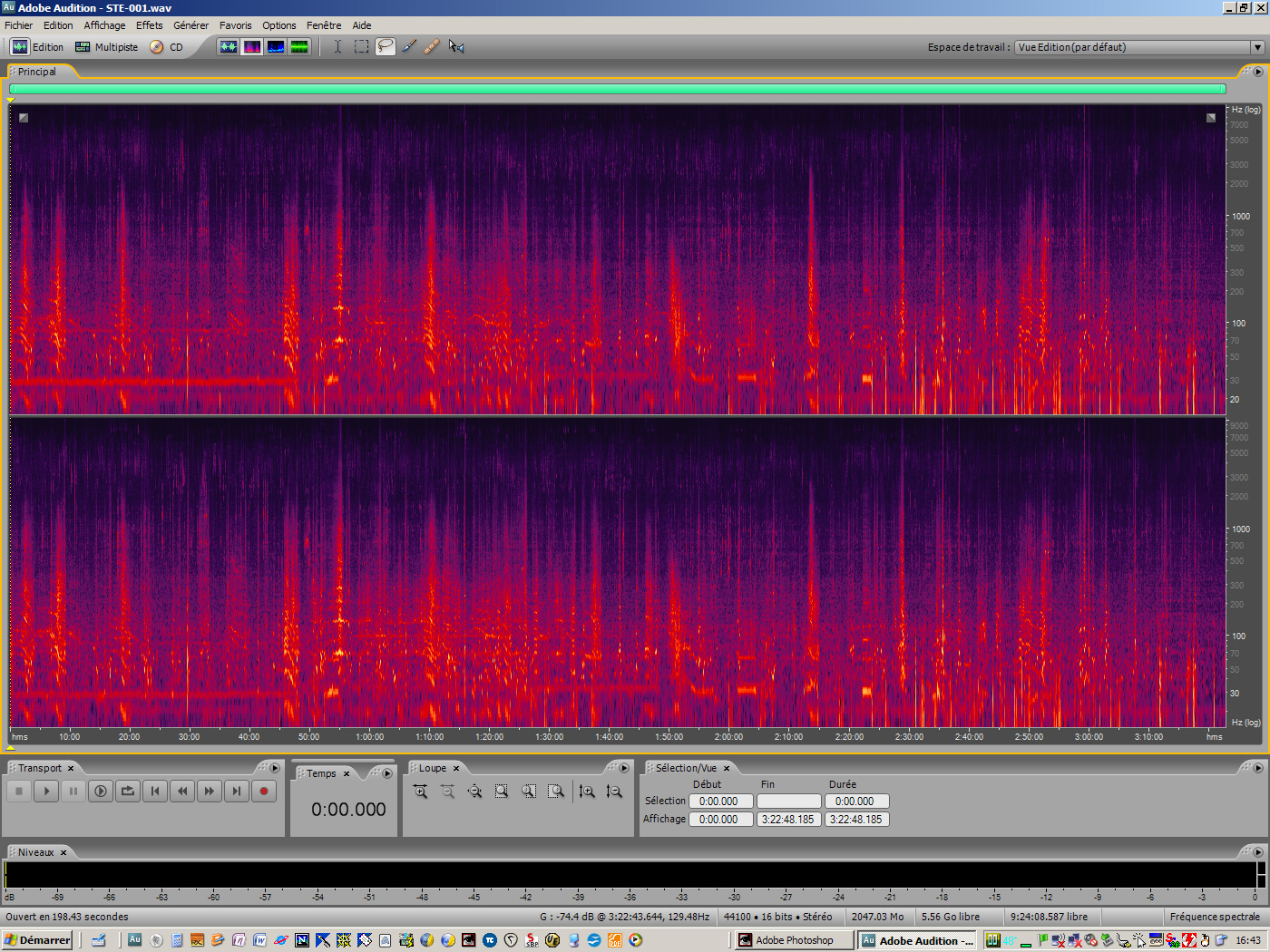Pause playback
Screen dimensions: 1270x952
(73, 791)
